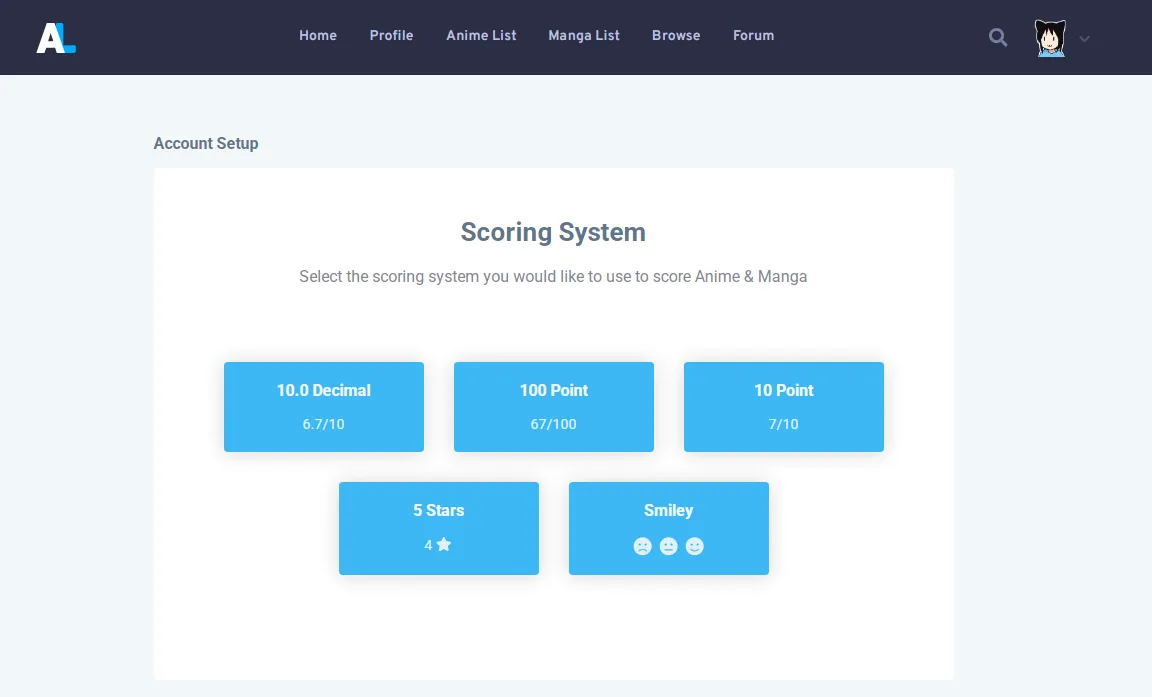Click the AniList logo icon

pyautogui.click(x=56, y=37)
